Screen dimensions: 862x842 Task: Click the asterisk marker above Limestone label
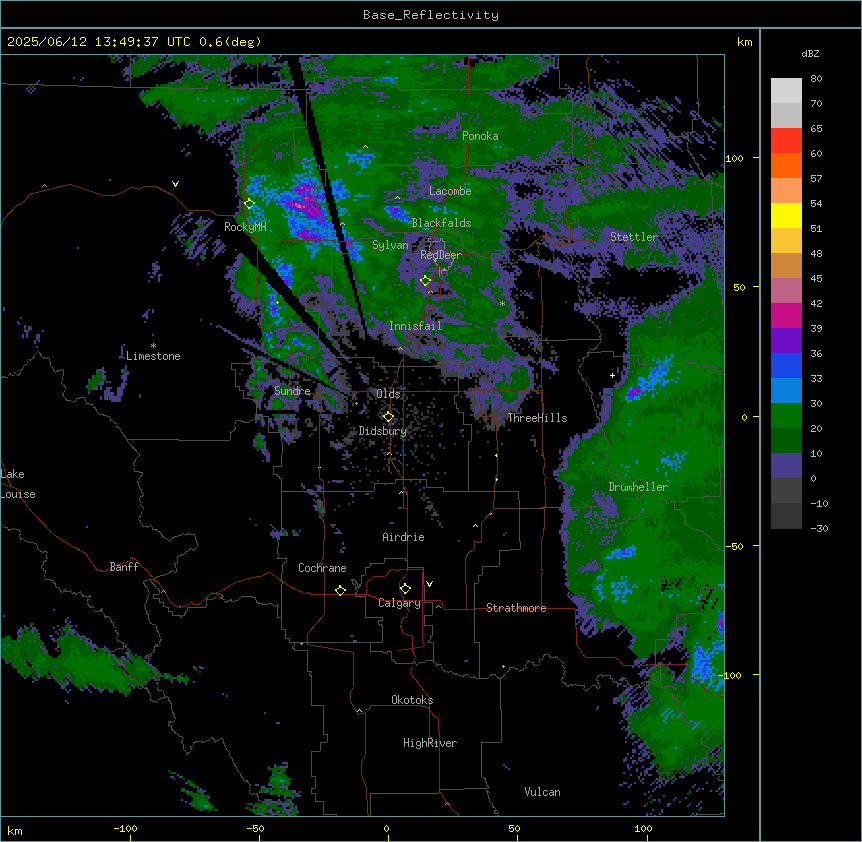pos(153,346)
